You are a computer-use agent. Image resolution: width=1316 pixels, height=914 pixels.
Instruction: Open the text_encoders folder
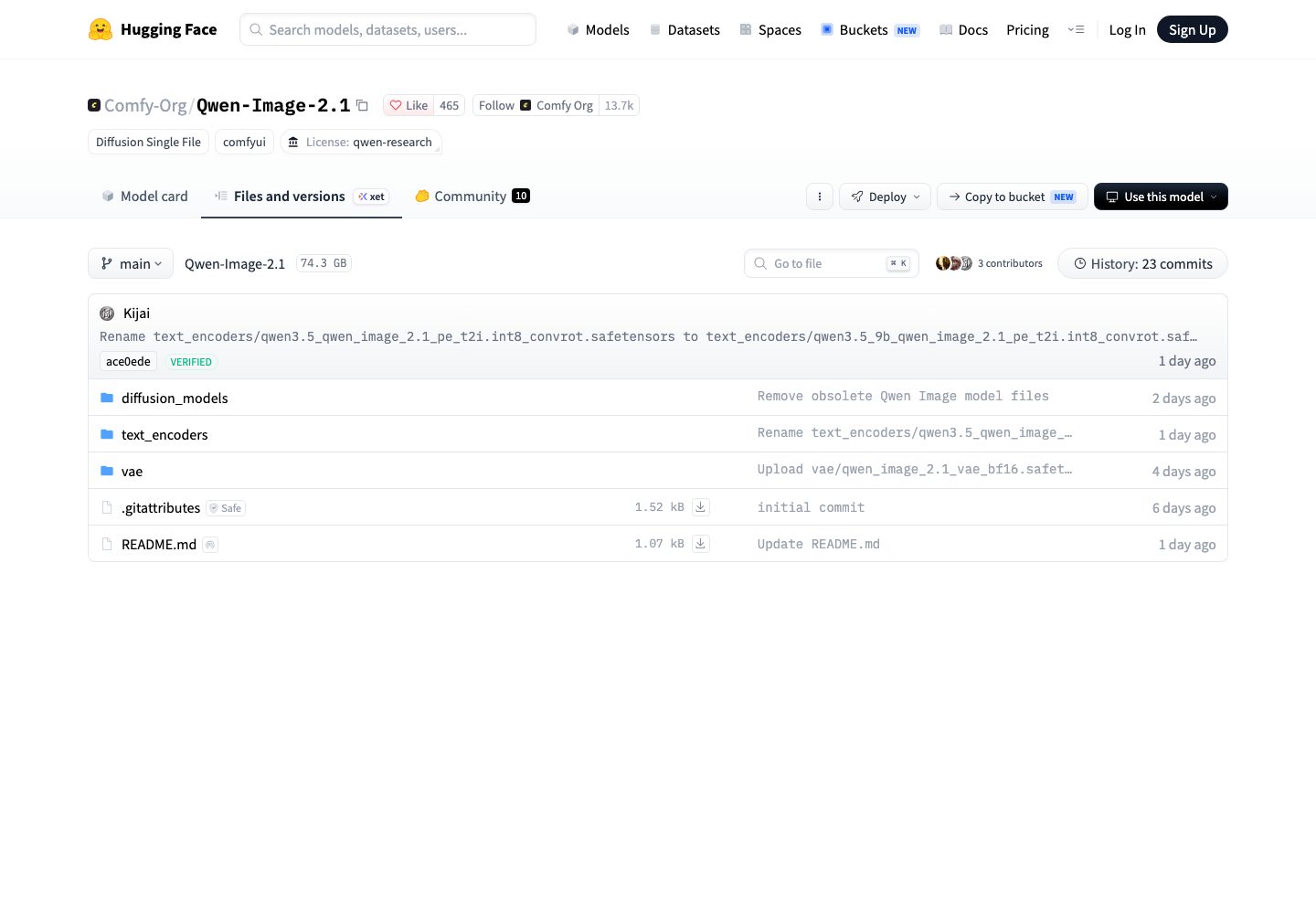click(164, 434)
